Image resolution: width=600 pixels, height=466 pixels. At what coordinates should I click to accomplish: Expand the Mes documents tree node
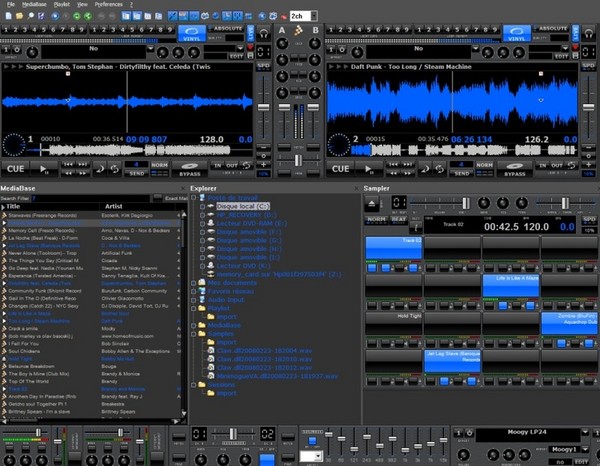(194, 283)
